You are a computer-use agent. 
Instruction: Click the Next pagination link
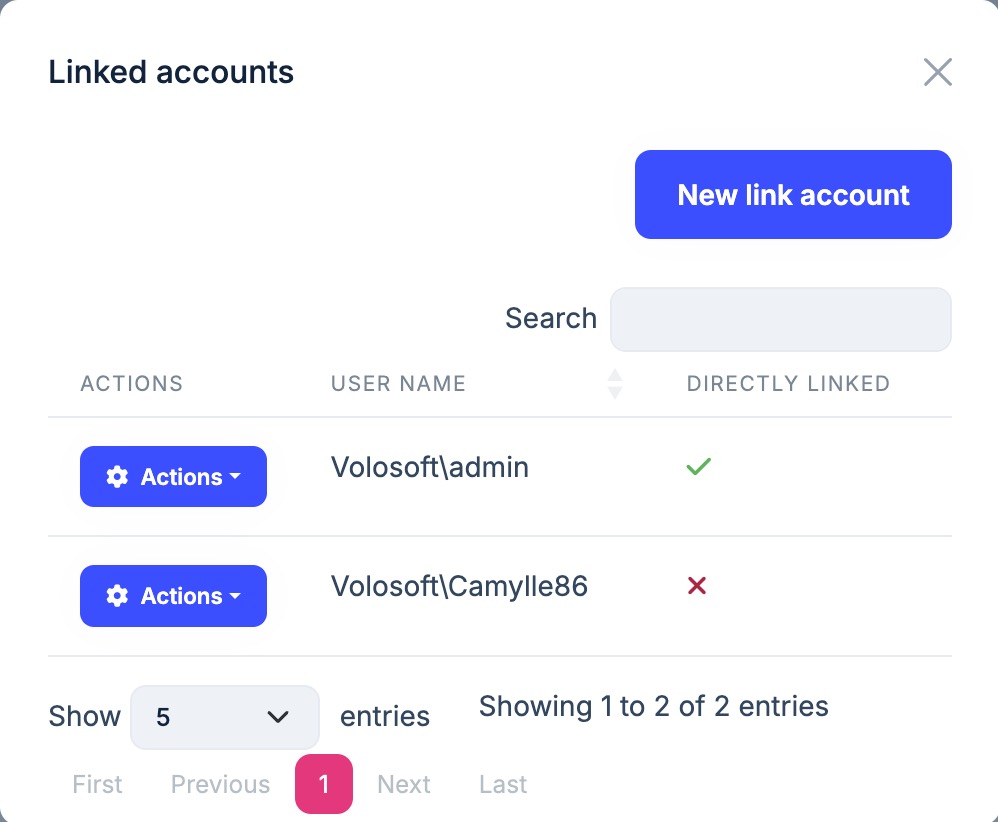[403, 784]
